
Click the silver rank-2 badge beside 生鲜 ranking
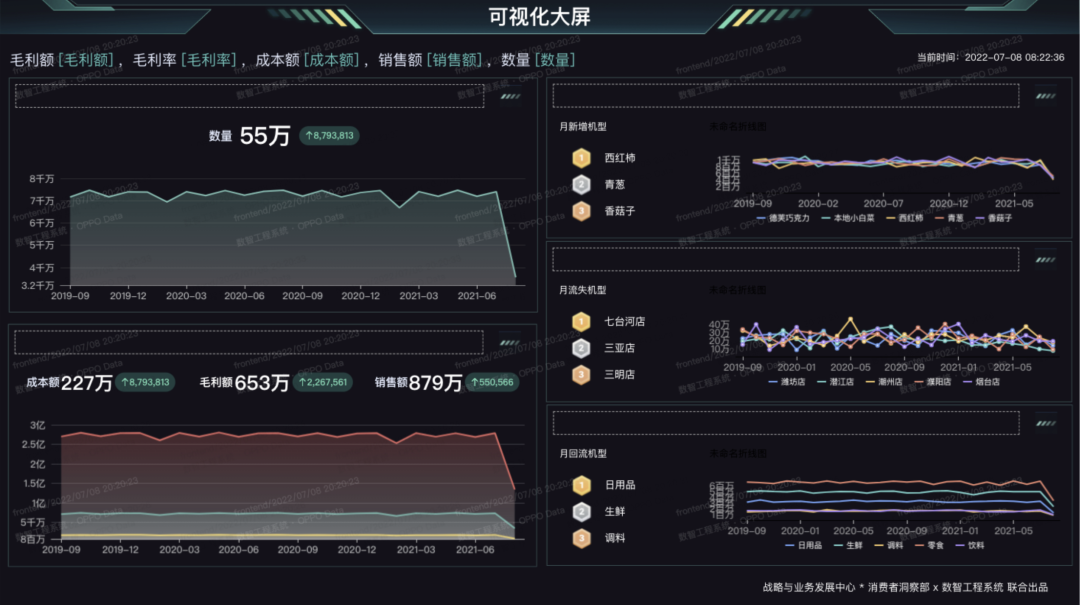[581, 511]
